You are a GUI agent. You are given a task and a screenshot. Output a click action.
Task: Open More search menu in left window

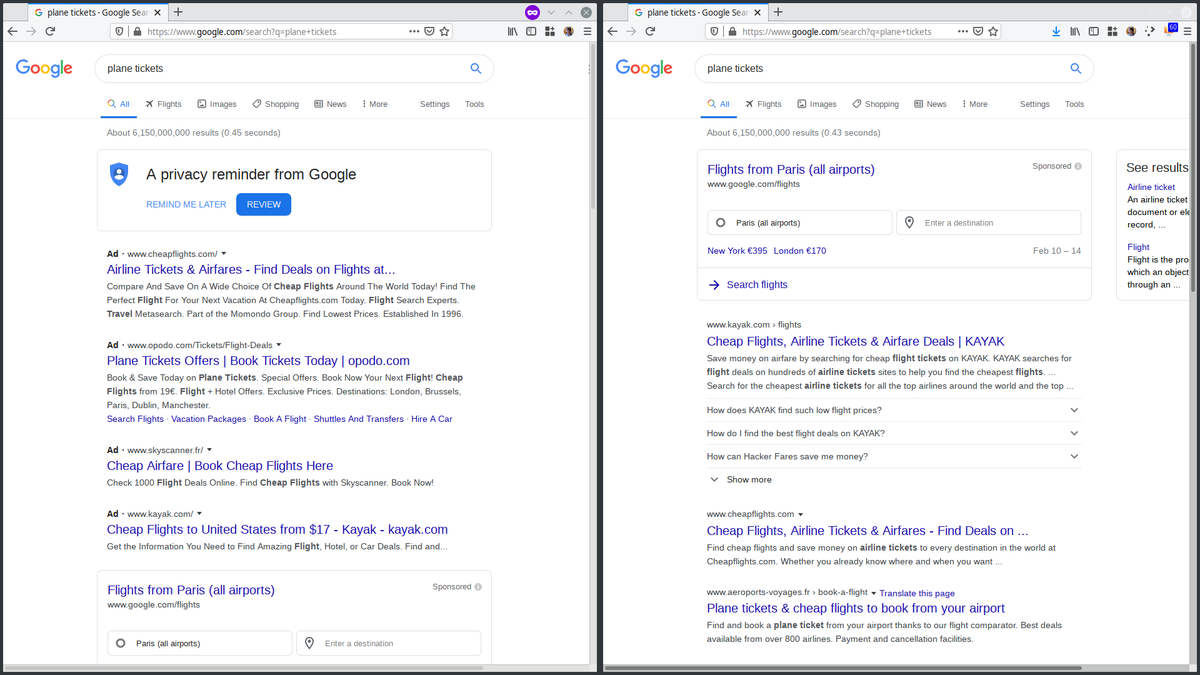[x=375, y=104]
